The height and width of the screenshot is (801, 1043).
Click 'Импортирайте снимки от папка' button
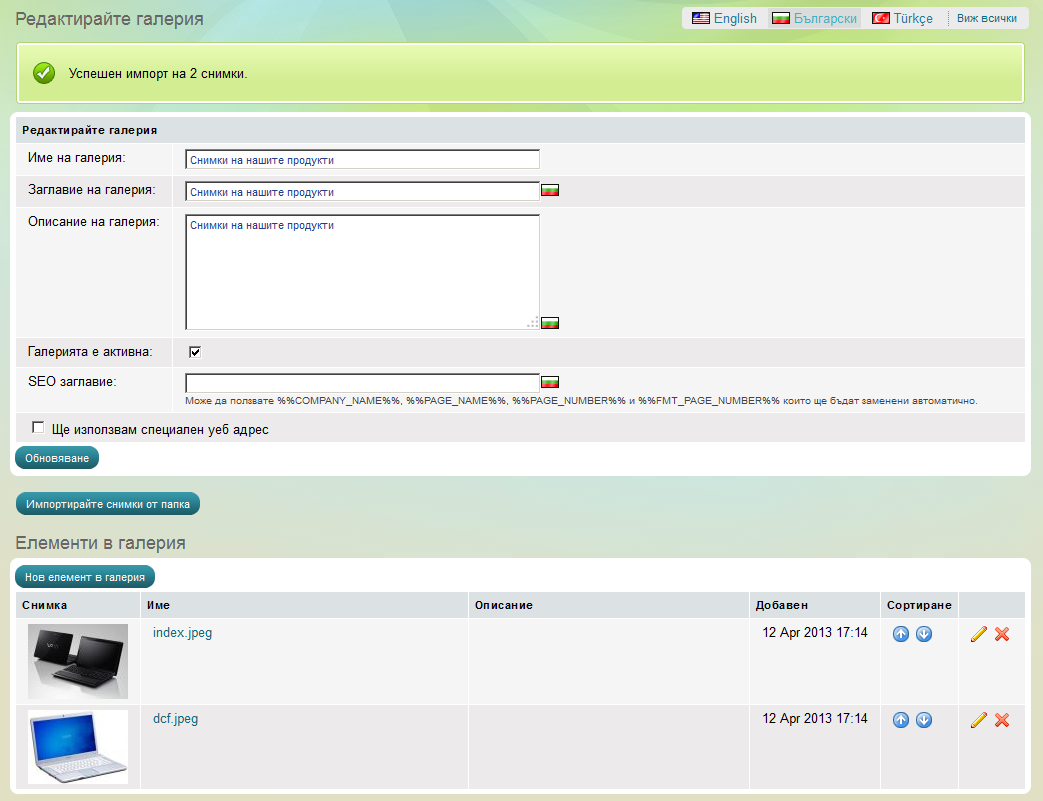click(x=108, y=504)
